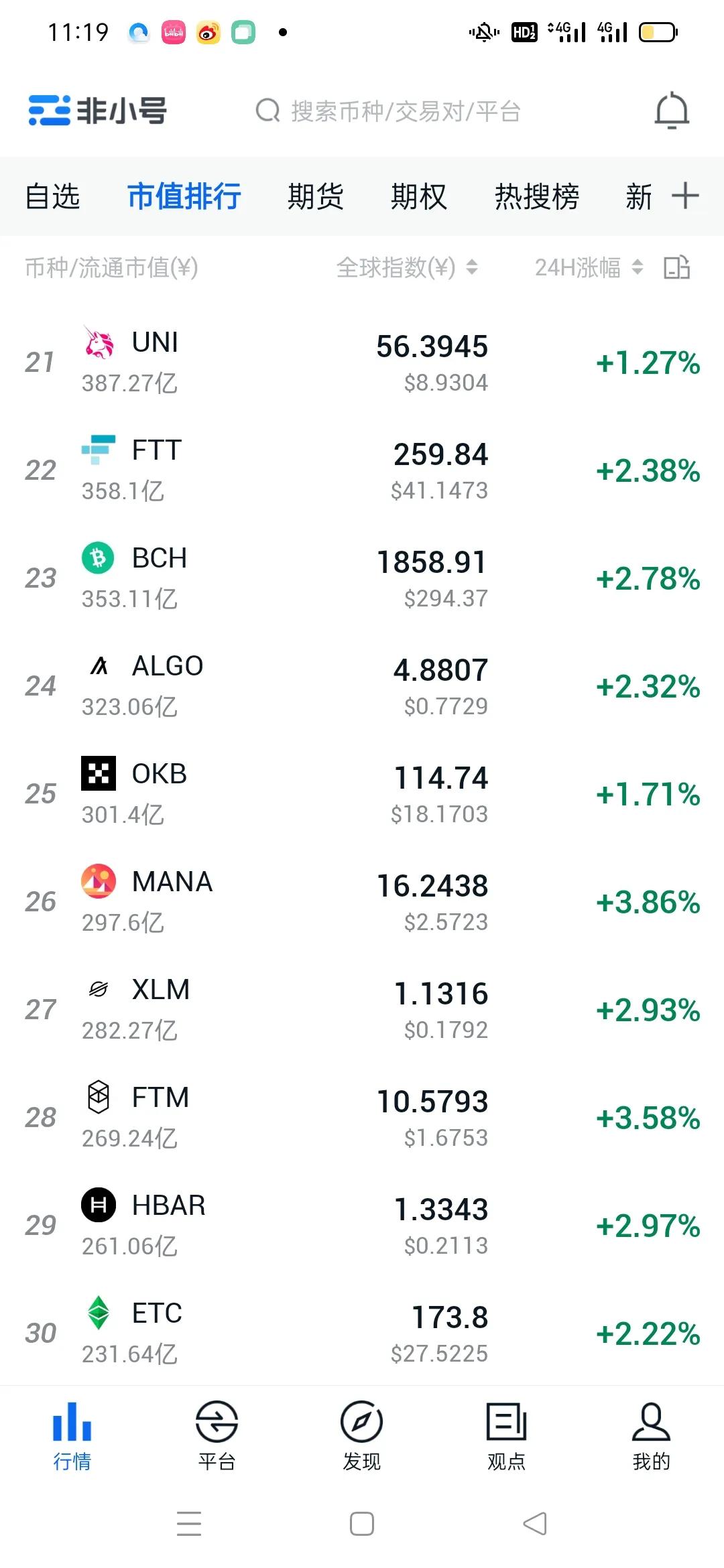This screenshot has width=724, height=1568.
Task: Tap the layout switch icon beside 24H涨幅
Action: tap(676, 267)
